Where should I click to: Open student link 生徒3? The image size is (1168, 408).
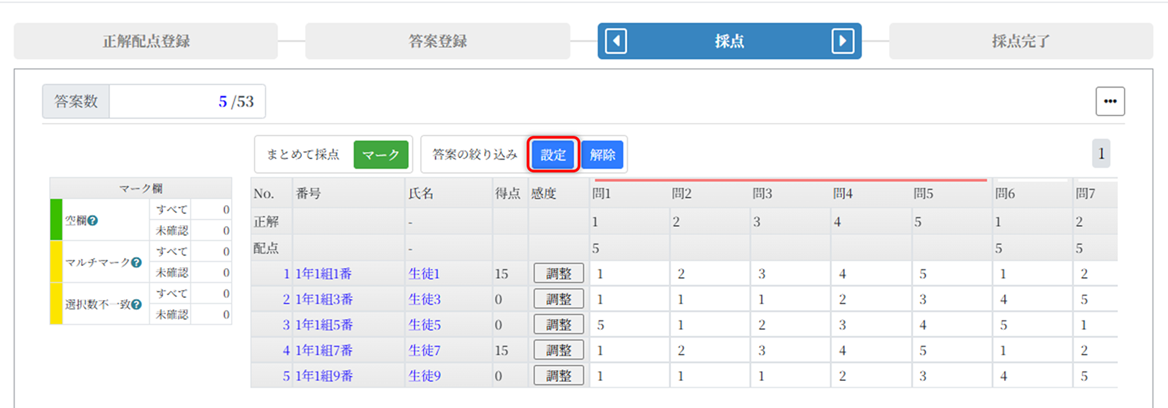point(425,299)
